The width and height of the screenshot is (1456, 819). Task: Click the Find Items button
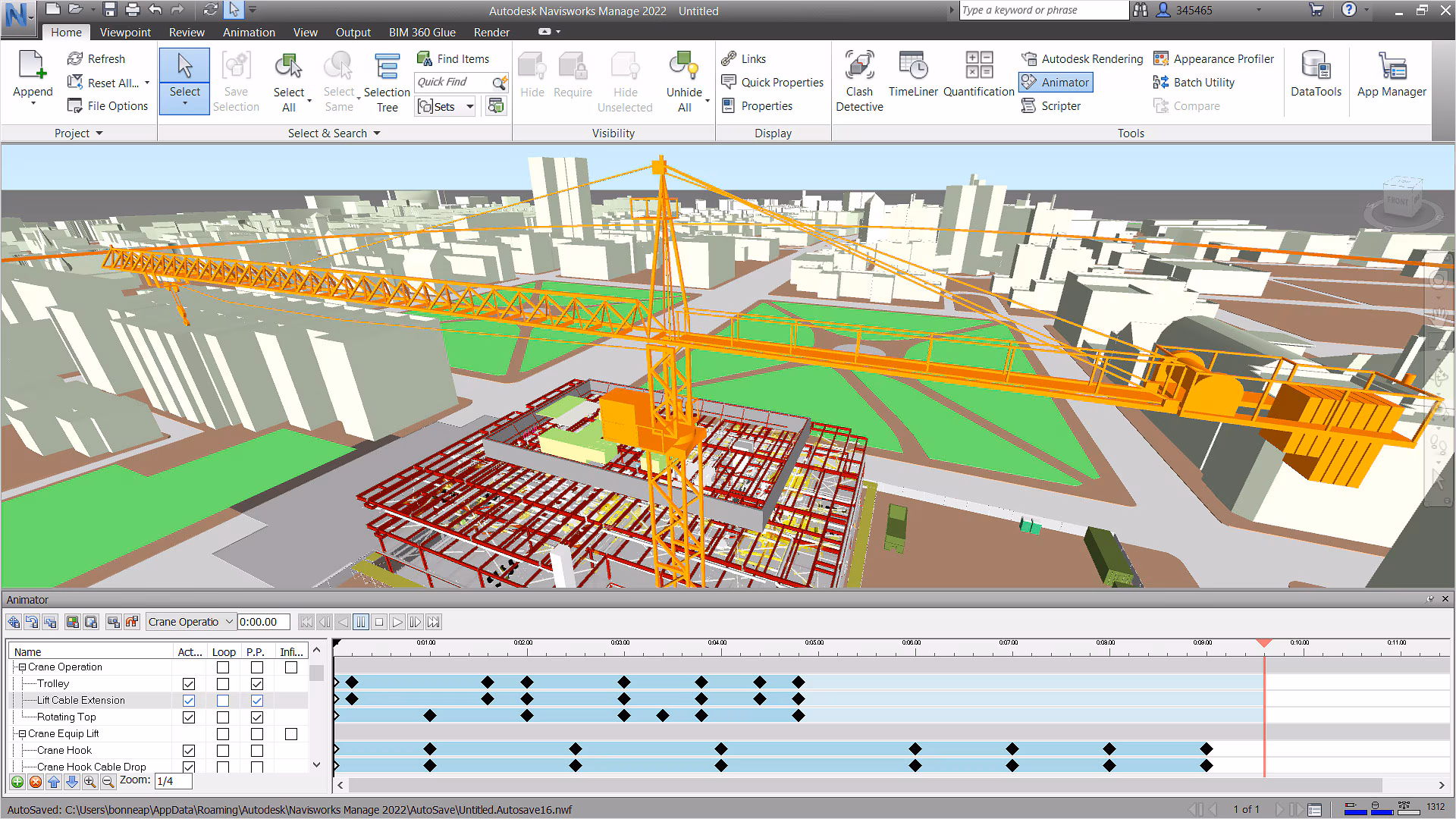tap(453, 59)
